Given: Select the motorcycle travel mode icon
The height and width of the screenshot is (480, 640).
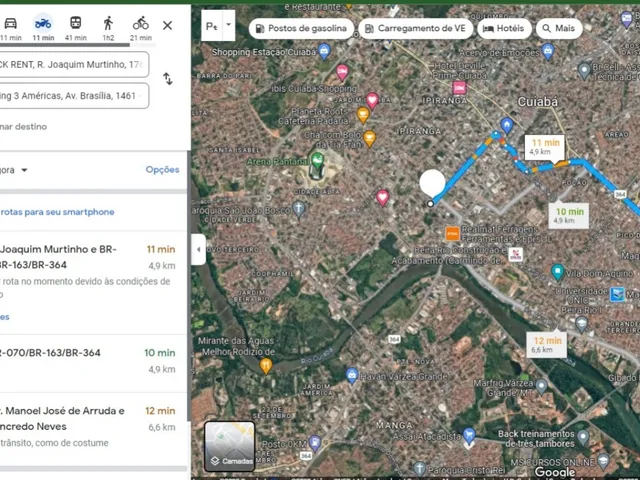Looking at the screenshot, I should [43, 24].
